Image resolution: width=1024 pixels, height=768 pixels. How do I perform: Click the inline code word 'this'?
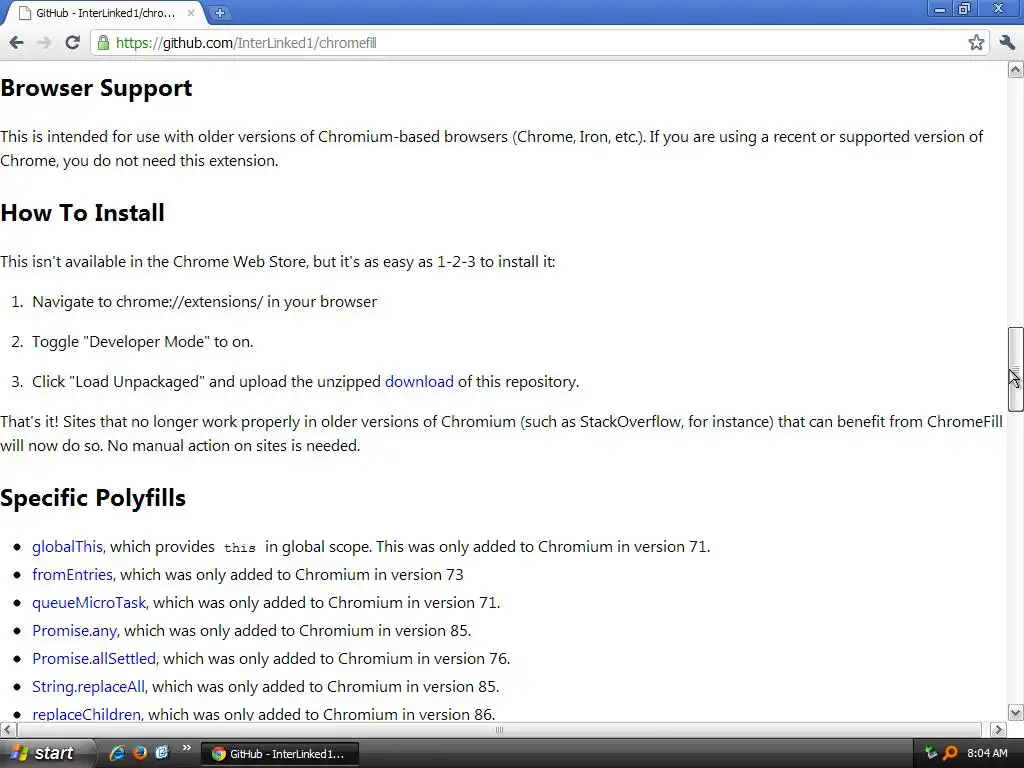point(240,548)
